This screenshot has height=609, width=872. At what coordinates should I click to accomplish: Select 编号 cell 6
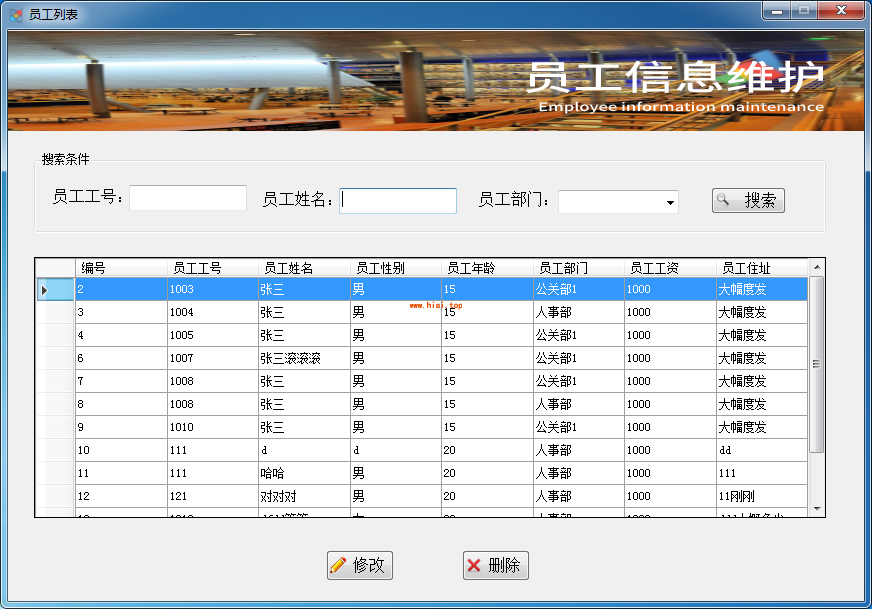[x=121, y=358]
